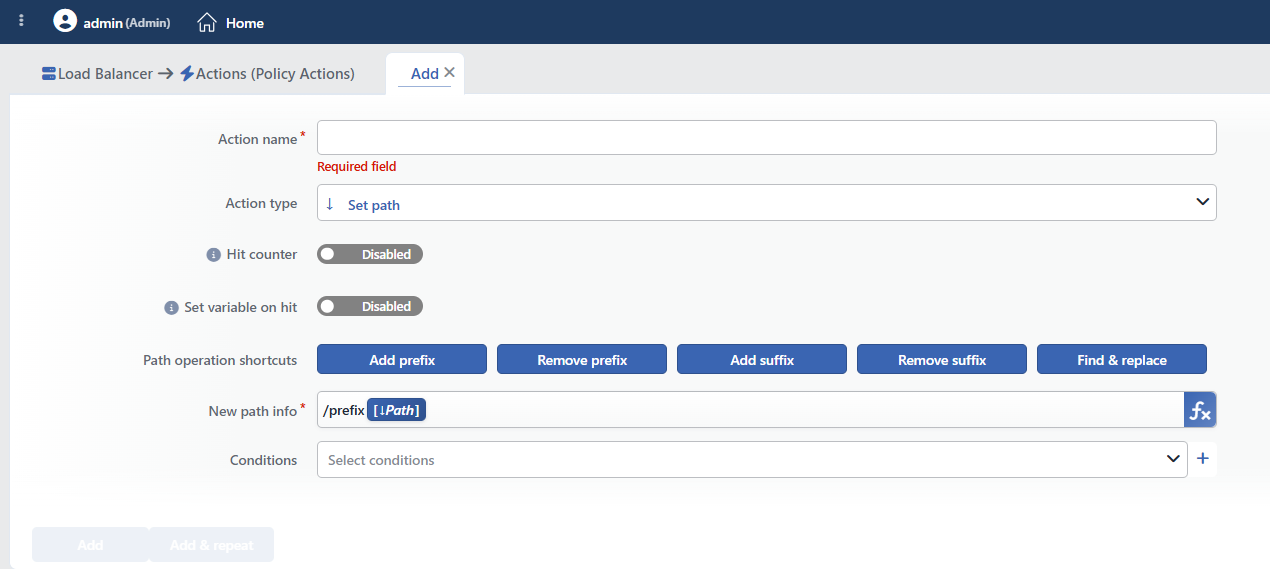This screenshot has height=569, width=1270.
Task: Switch to the Add tab
Action: tap(425, 73)
